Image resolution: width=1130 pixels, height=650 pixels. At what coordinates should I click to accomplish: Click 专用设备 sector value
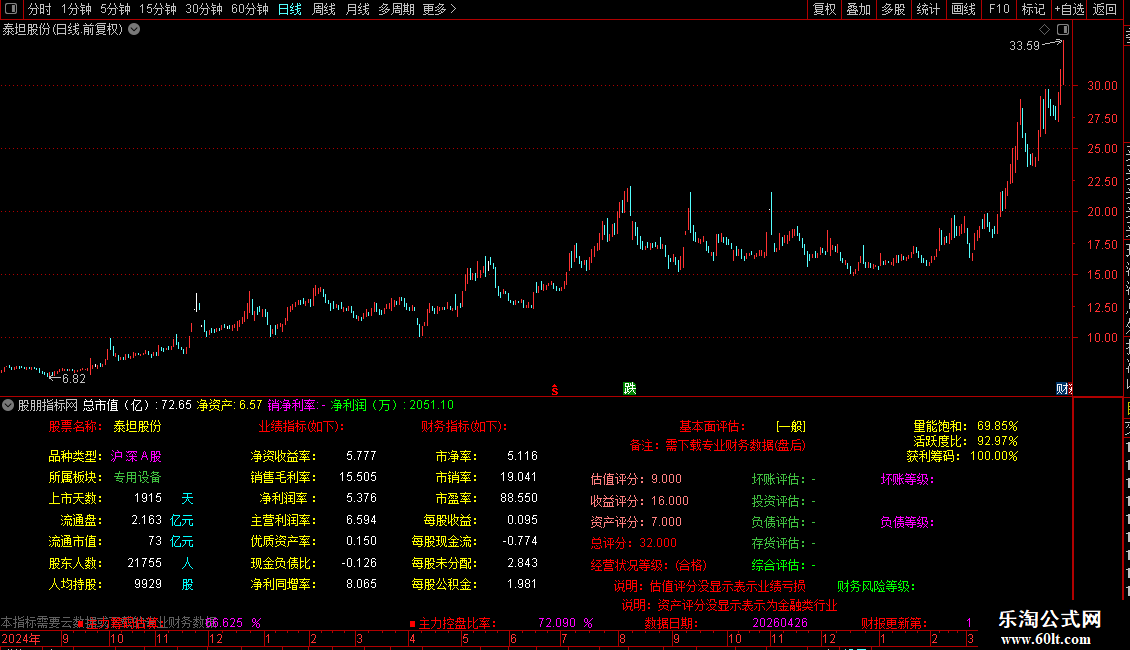pyautogui.click(x=137, y=477)
